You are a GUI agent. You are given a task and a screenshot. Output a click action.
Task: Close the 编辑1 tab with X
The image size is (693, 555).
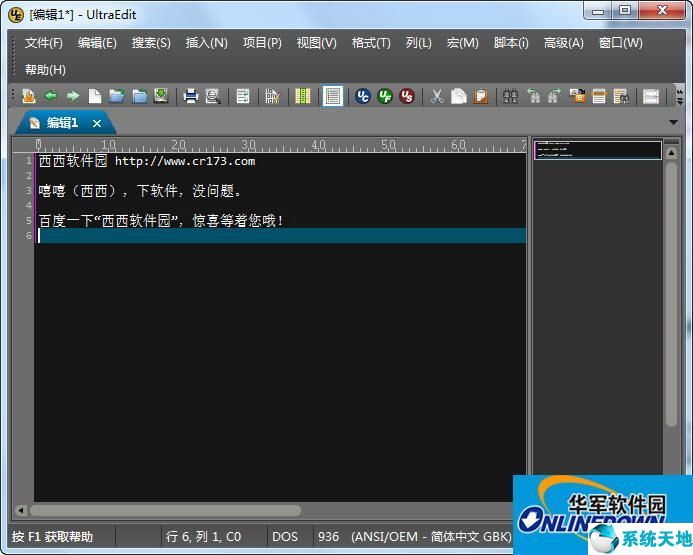(97, 124)
